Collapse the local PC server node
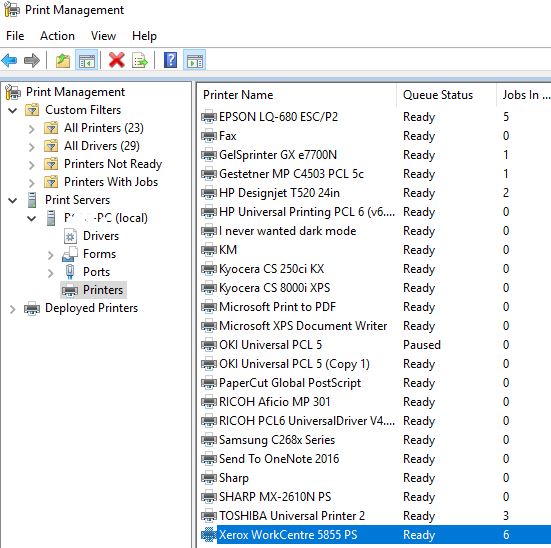Viewport: 551px width, 548px height. point(32,219)
